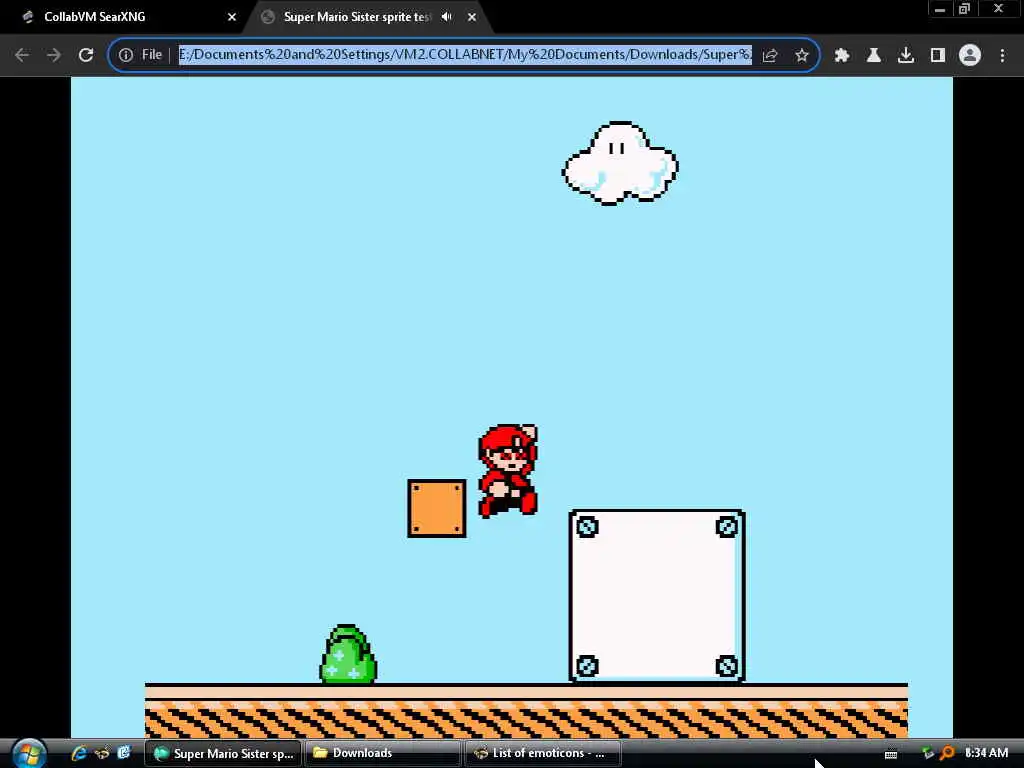The height and width of the screenshot is (768, 1024).
Task: Click the file address in the URL bar
Action: [x=465, y=55]
